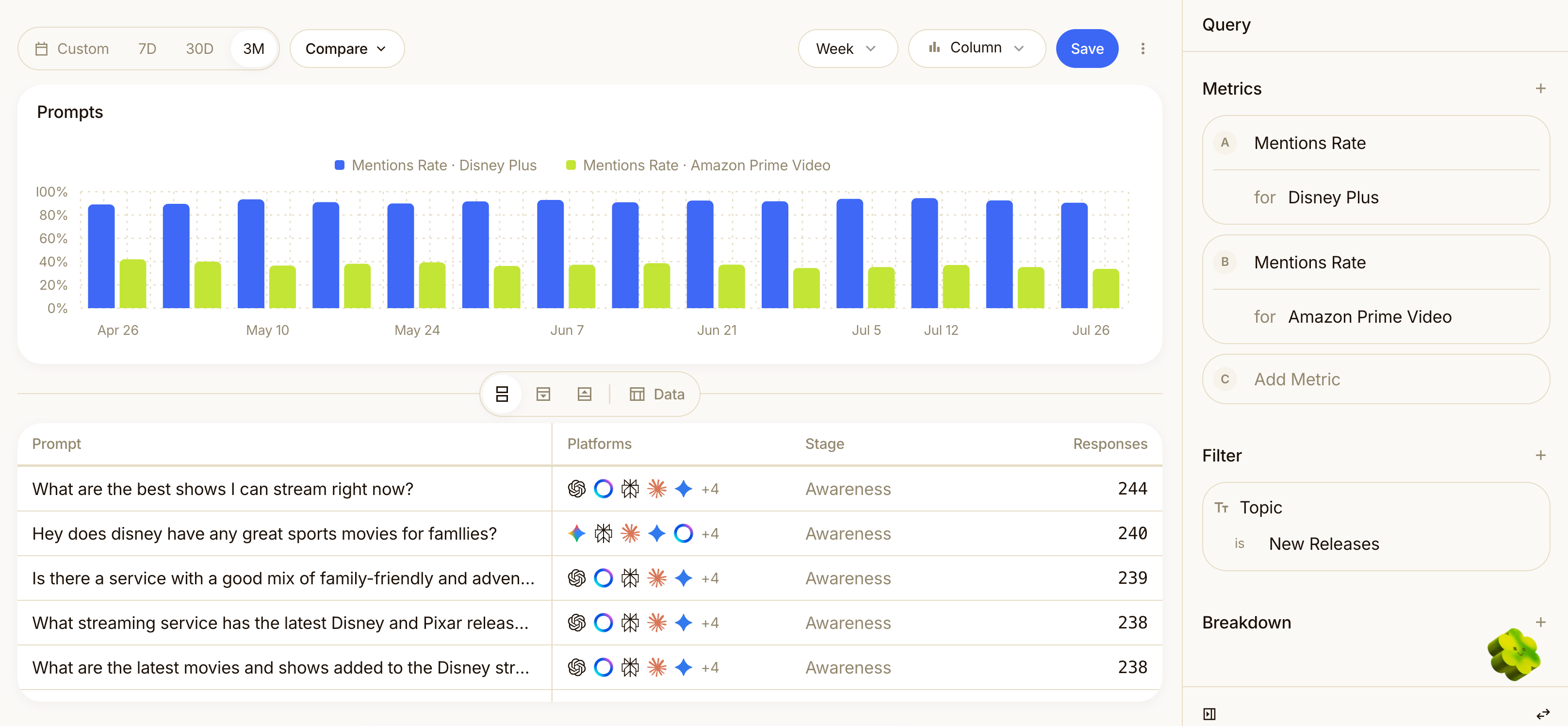The height and width of the screenshot is (726, 1568).
Task: Click the blue sparkle Gemini icon in best shows row
Action: point(684,489)
